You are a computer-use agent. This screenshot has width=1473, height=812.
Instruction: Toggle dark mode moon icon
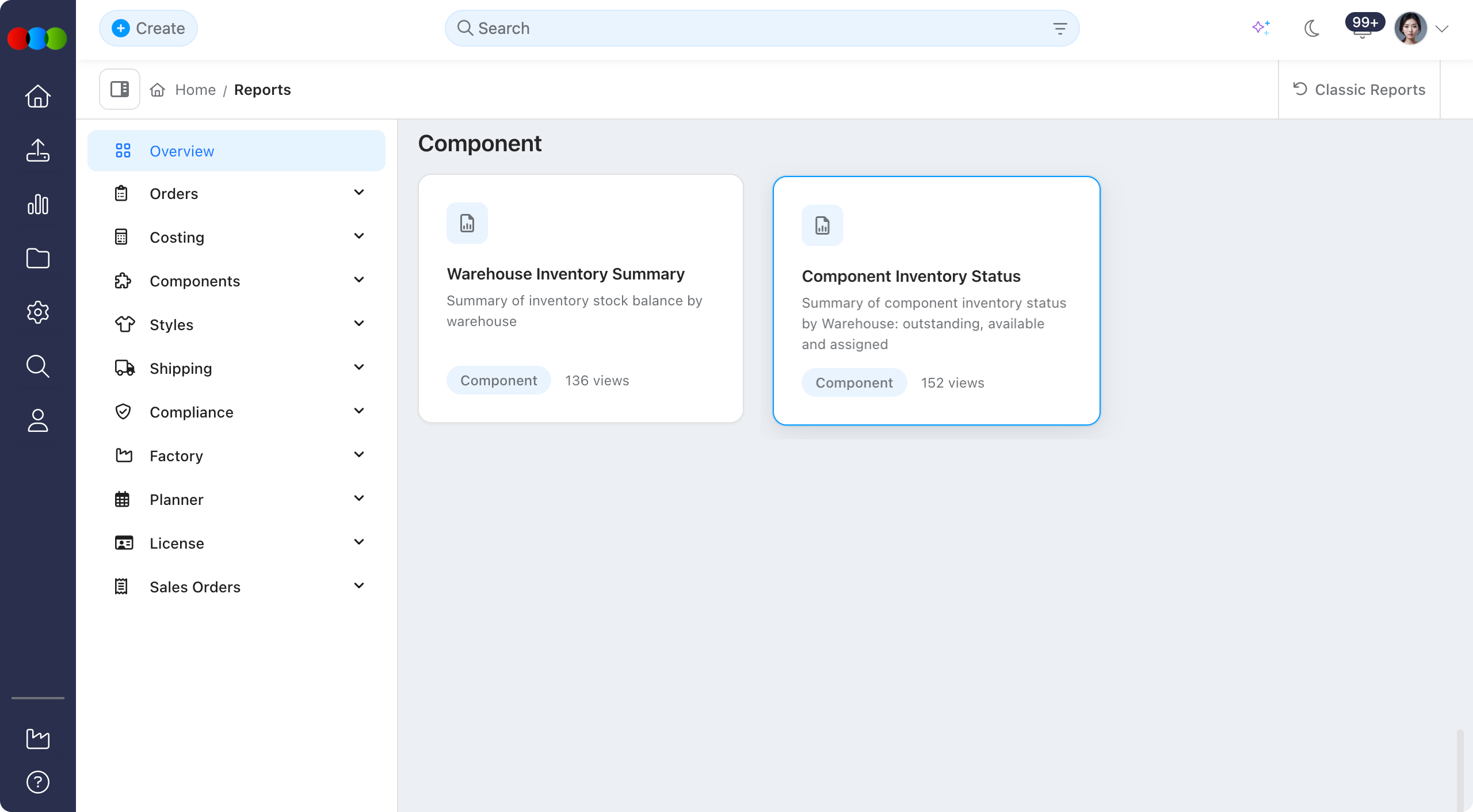tap(1312, 28)
